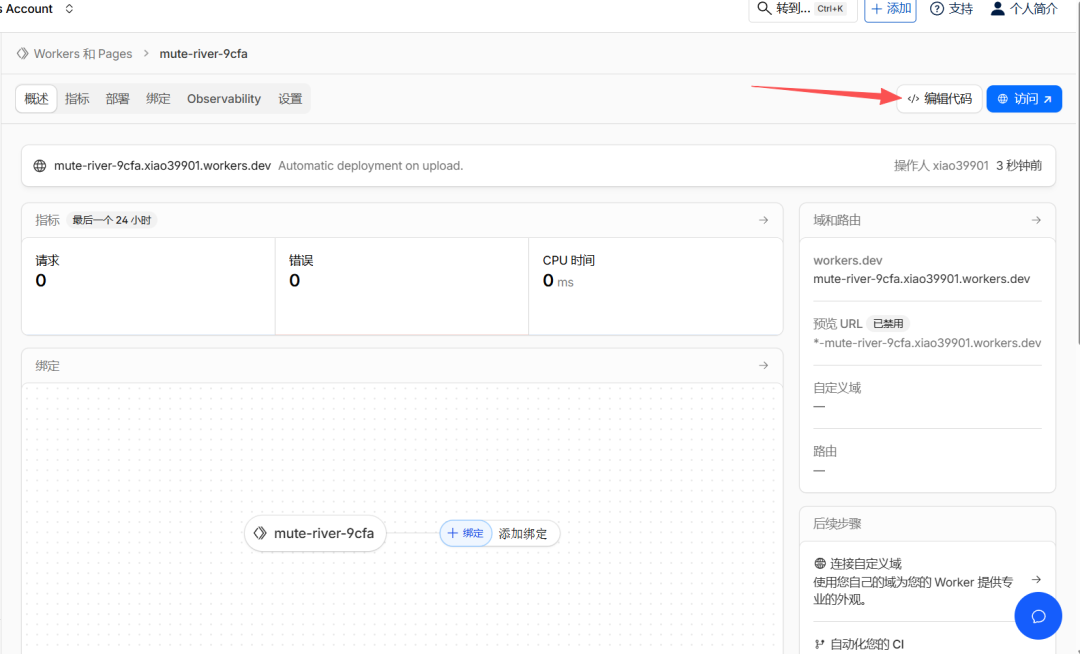Open the Observability tab
Image resolution: width=1080 pixels, height=654 pixels.
[224, 98]
